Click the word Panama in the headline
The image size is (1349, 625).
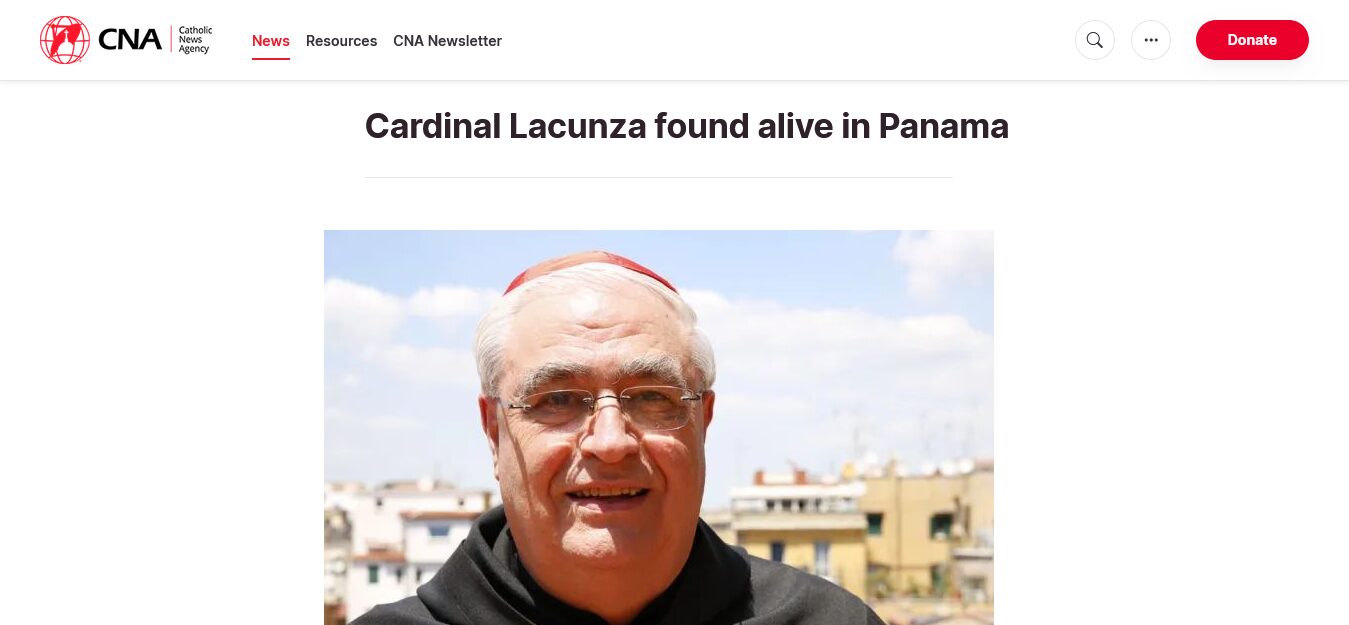(944, 126)
